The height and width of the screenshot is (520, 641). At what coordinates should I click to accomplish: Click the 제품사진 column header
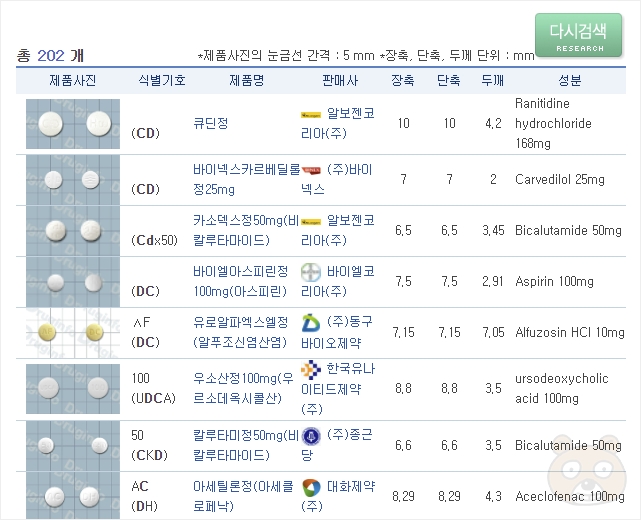[x=73, y=80]
